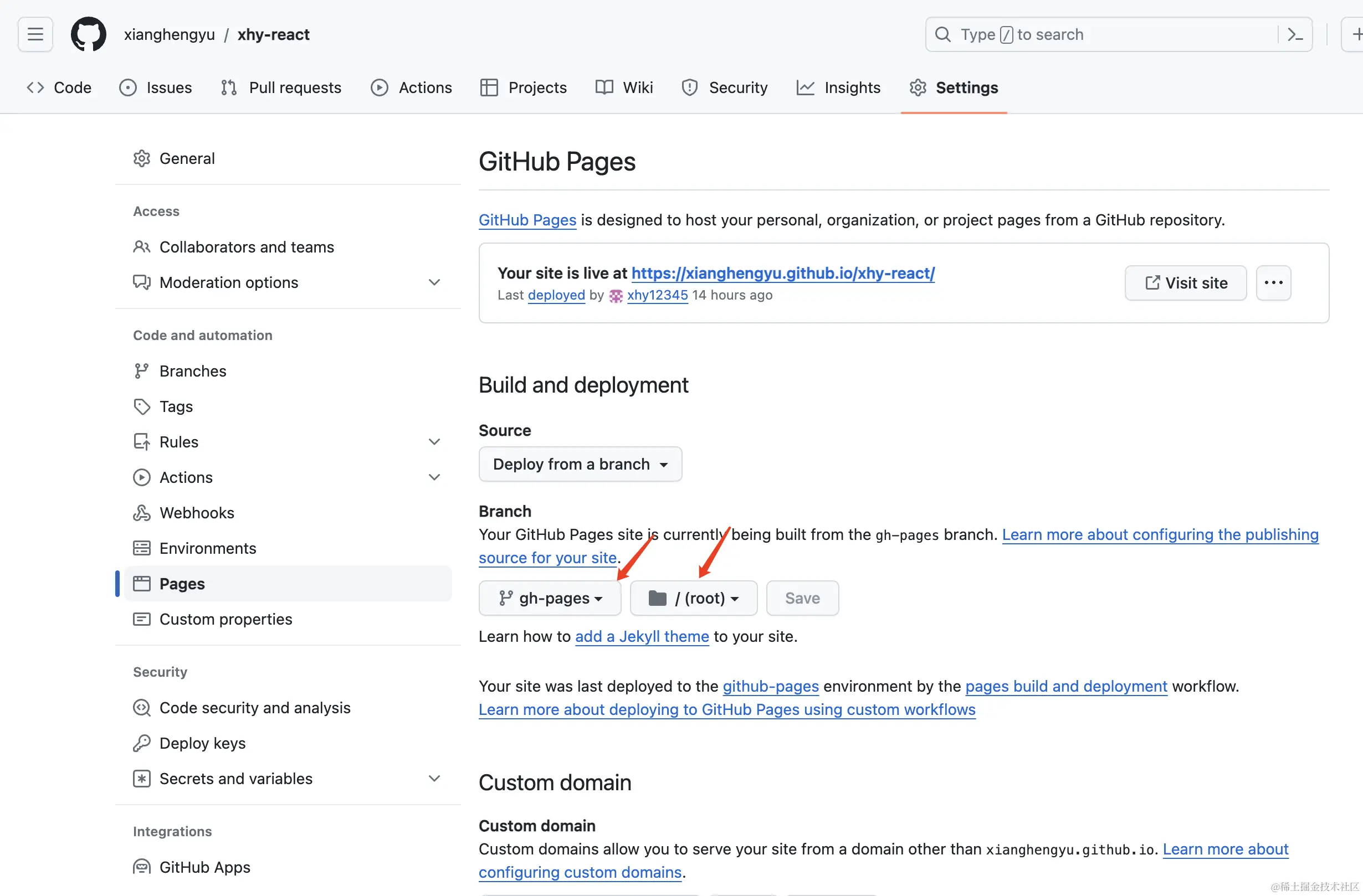This screenshot has width=1363, height=896.
Task: Expand the Rules sidebar section
Action: coord(434,442)
